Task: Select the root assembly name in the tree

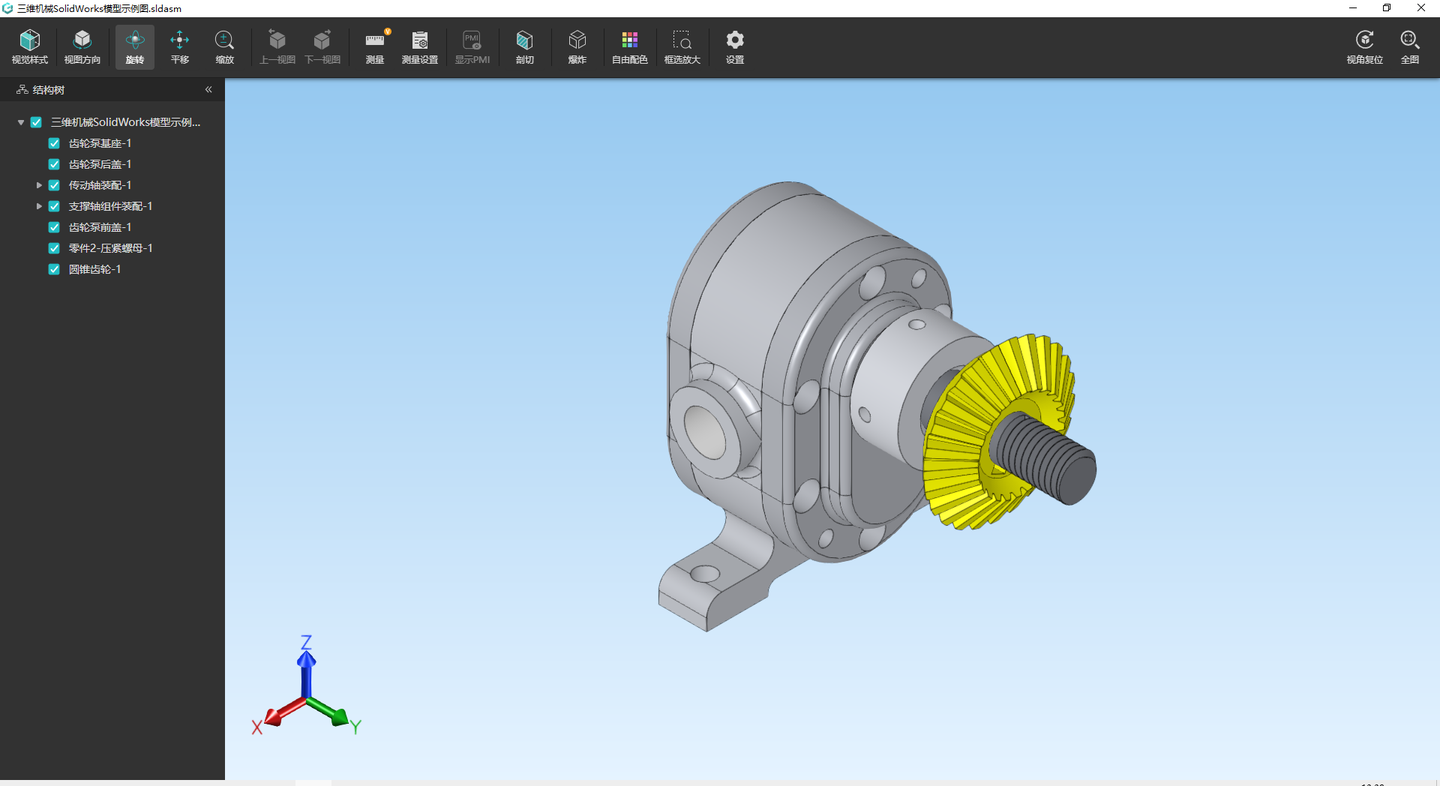Action: (126, 123)
